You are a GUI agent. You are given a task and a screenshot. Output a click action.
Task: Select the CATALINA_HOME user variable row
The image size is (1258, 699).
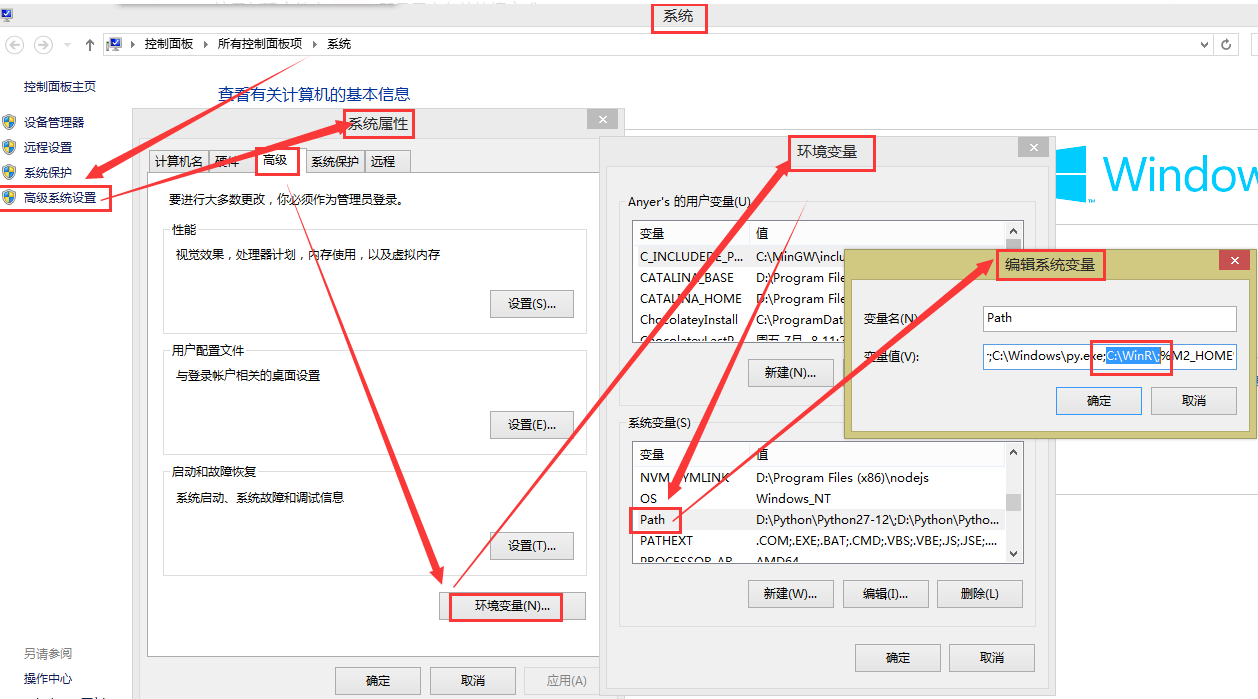pyautogui.click(x=740, y=298)
